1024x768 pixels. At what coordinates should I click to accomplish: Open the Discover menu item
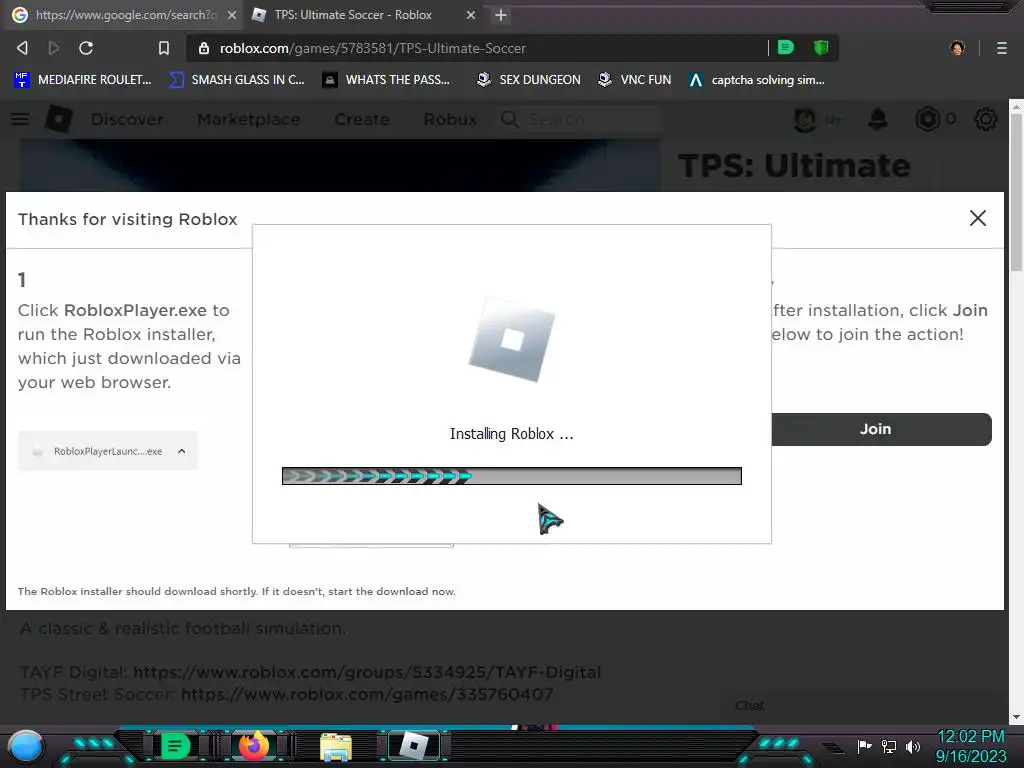click(x=127, y=120)
